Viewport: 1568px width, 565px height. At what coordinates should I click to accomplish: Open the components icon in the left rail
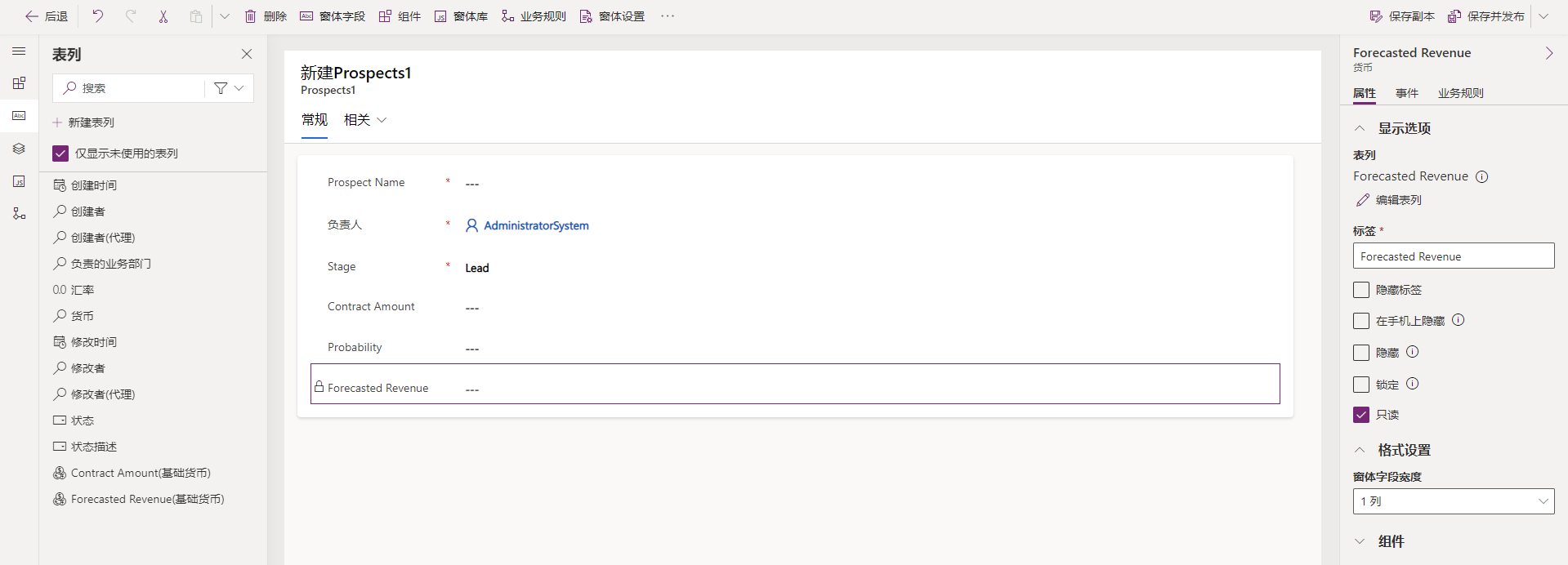pos(19,83)
